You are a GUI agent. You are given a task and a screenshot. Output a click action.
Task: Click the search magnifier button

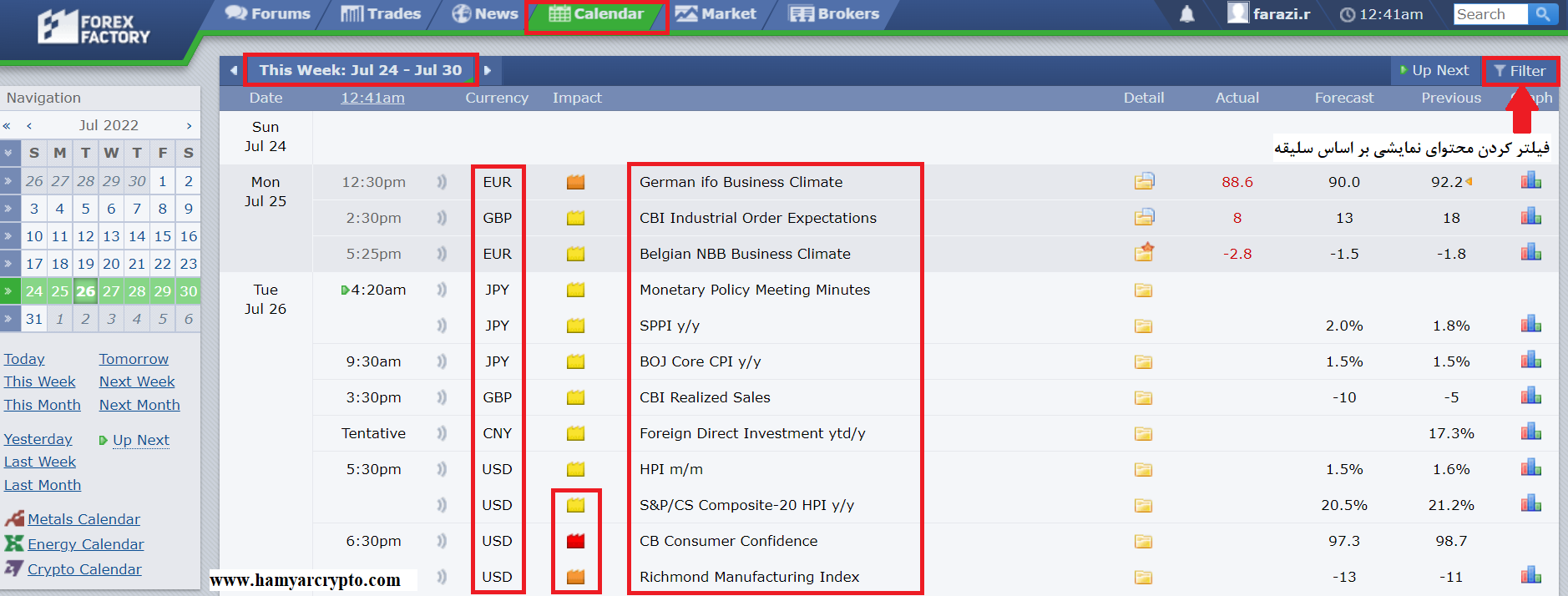click(1542, 14)
